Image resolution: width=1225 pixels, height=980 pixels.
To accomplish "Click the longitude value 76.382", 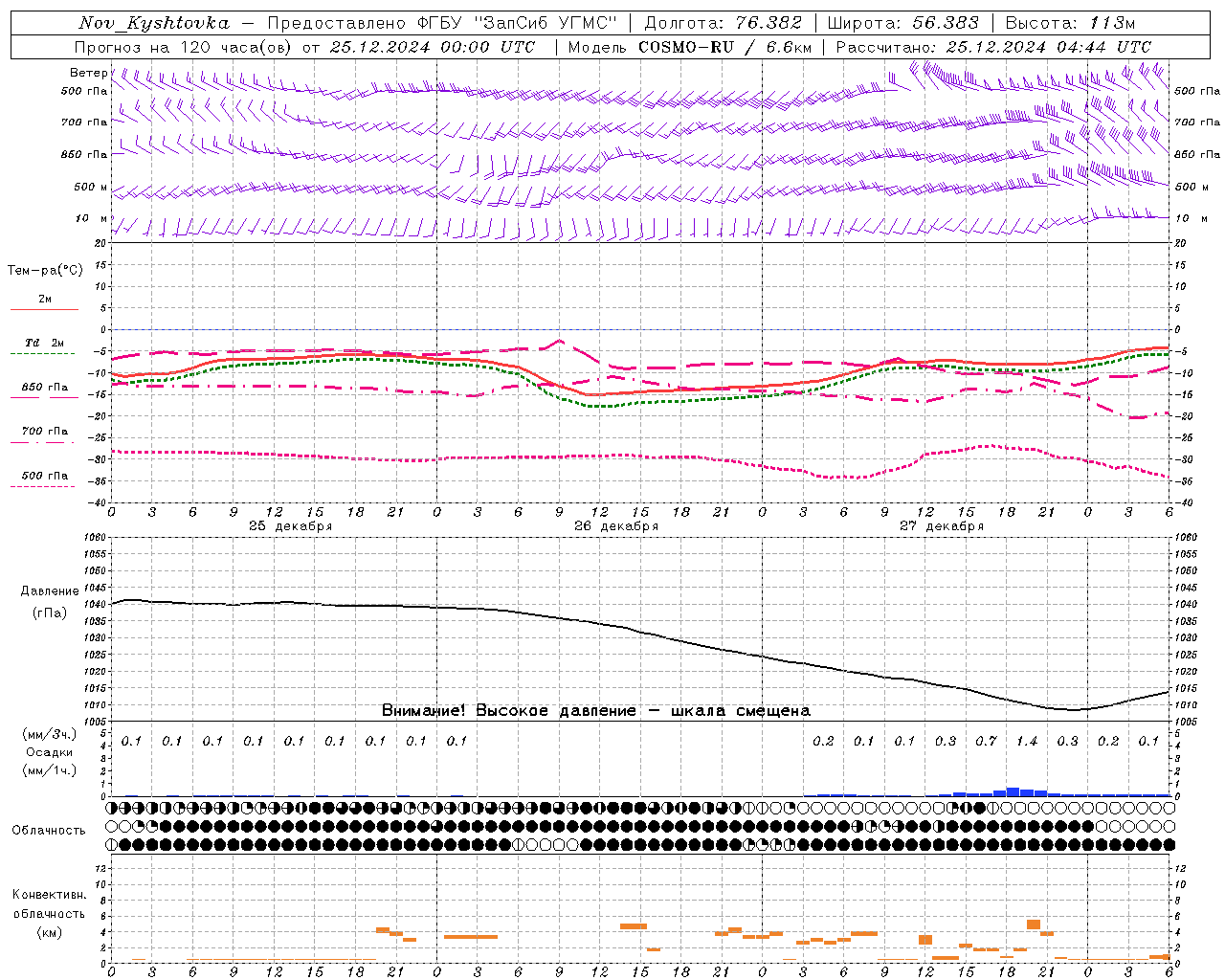I will click(768, 23).
